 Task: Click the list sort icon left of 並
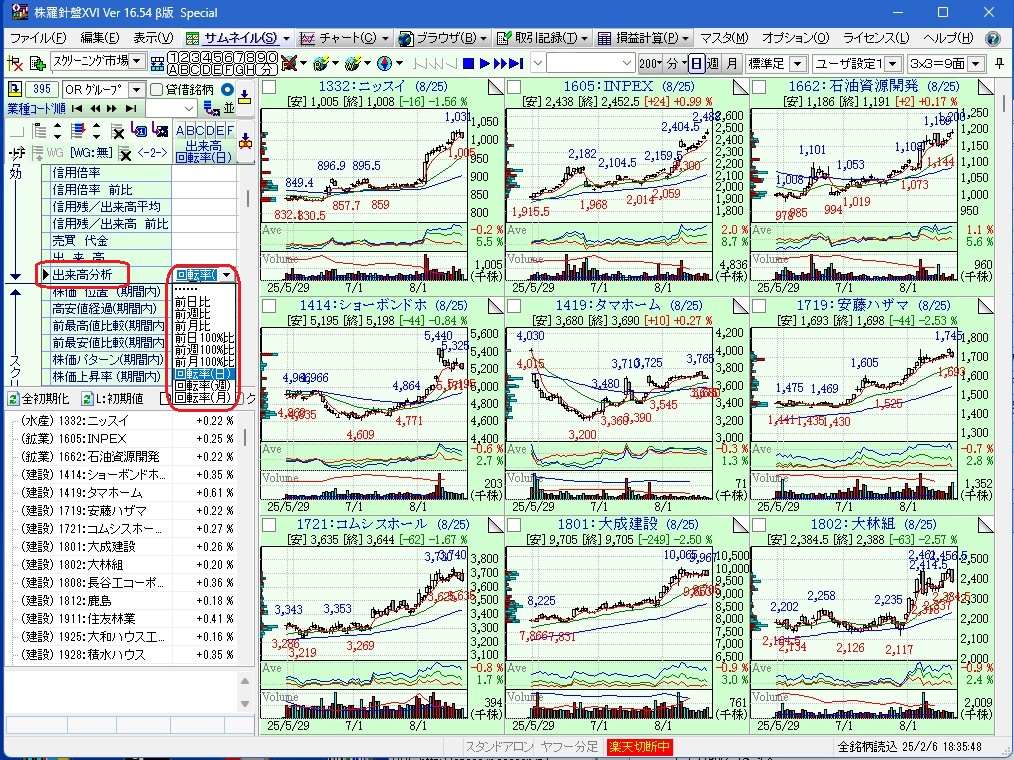pos(211,109)
